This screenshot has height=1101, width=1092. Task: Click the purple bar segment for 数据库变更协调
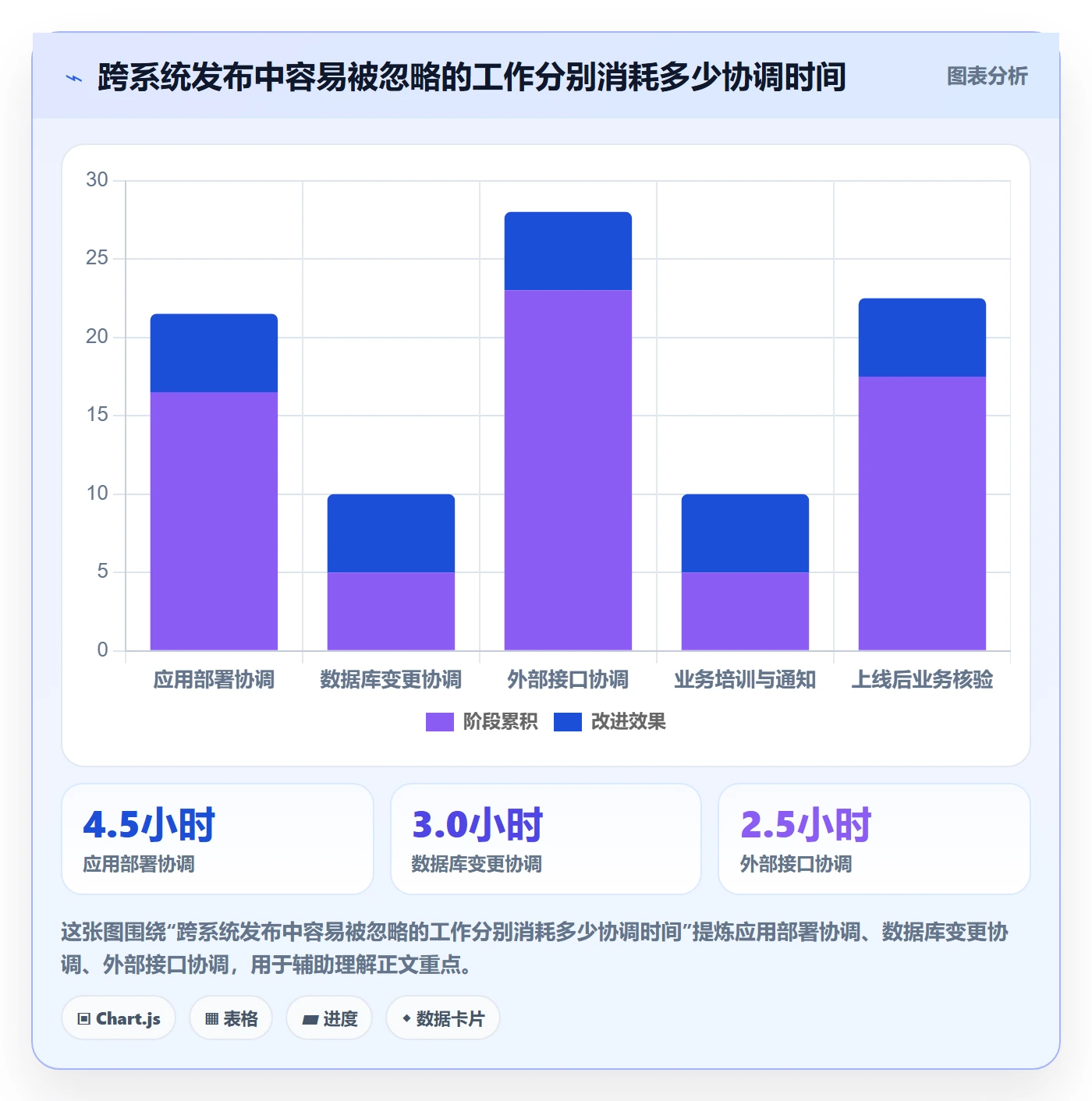tap(391, 611)
